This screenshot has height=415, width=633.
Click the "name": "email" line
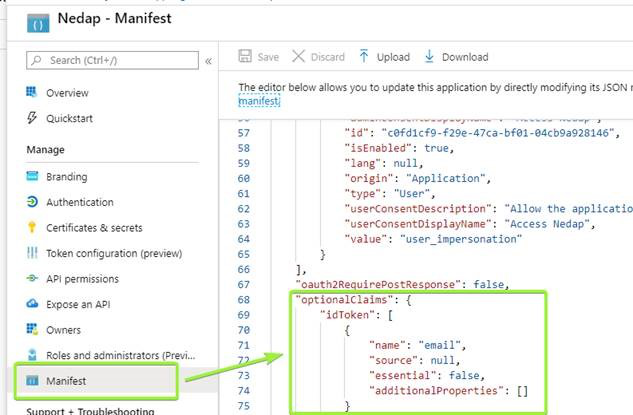coord(417,345)
